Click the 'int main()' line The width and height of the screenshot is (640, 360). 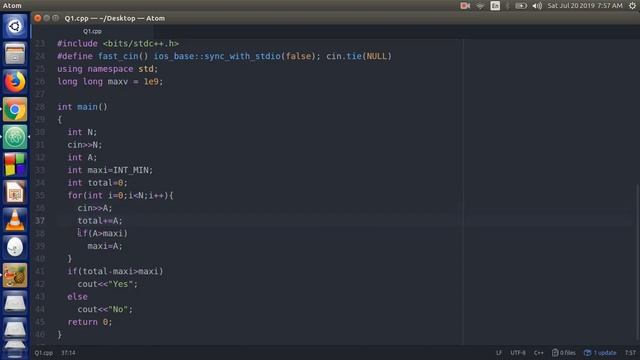coord(82,107)
